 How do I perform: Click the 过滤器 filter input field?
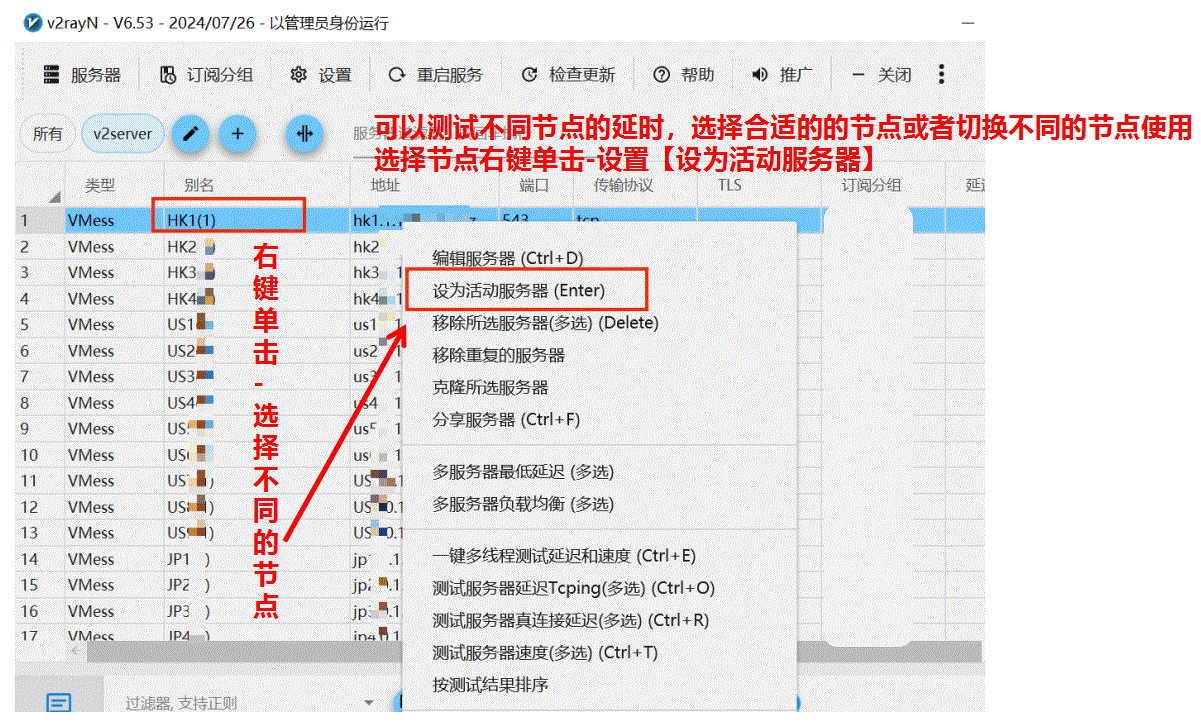pos(230,703)
